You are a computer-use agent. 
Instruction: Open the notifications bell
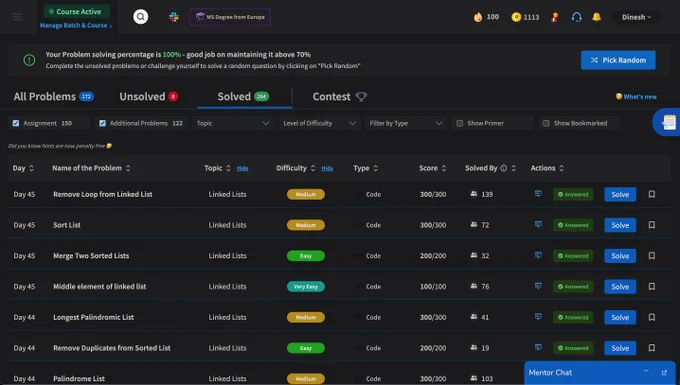tap(597, 17)
